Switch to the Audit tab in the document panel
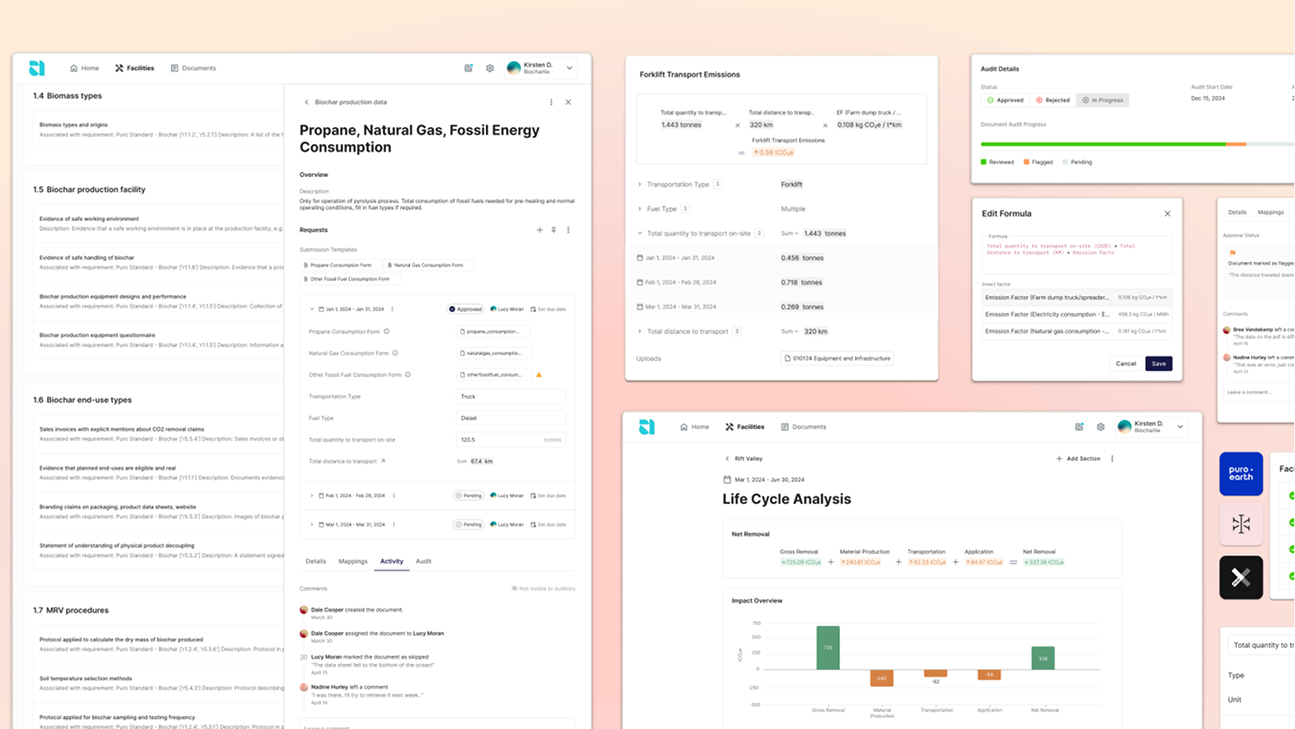The width and height of the screenshot is (1295, 729). coord(424,562)
